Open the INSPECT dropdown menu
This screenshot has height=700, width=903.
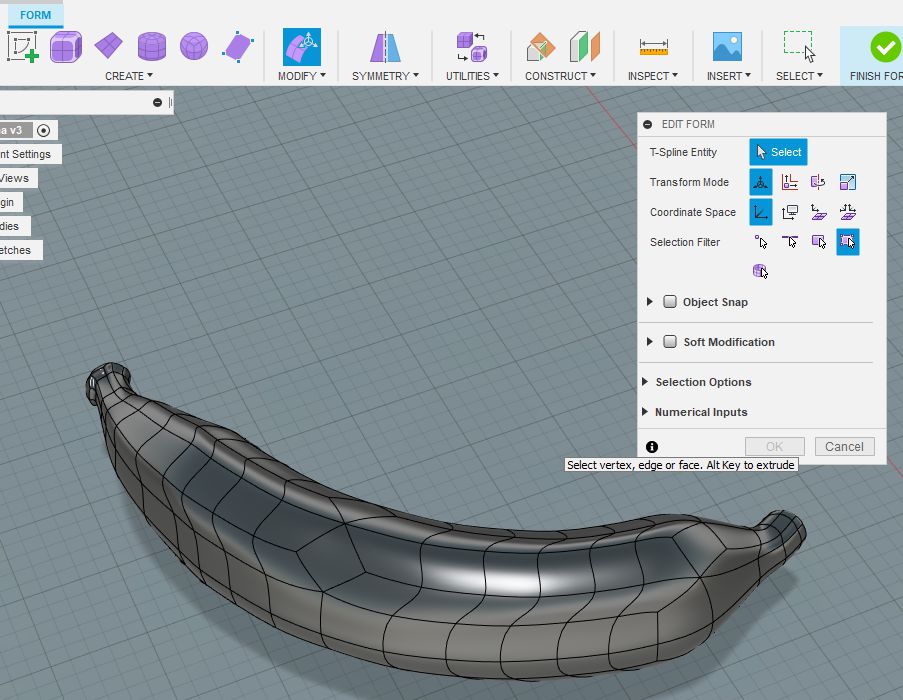tap(652, 76)
